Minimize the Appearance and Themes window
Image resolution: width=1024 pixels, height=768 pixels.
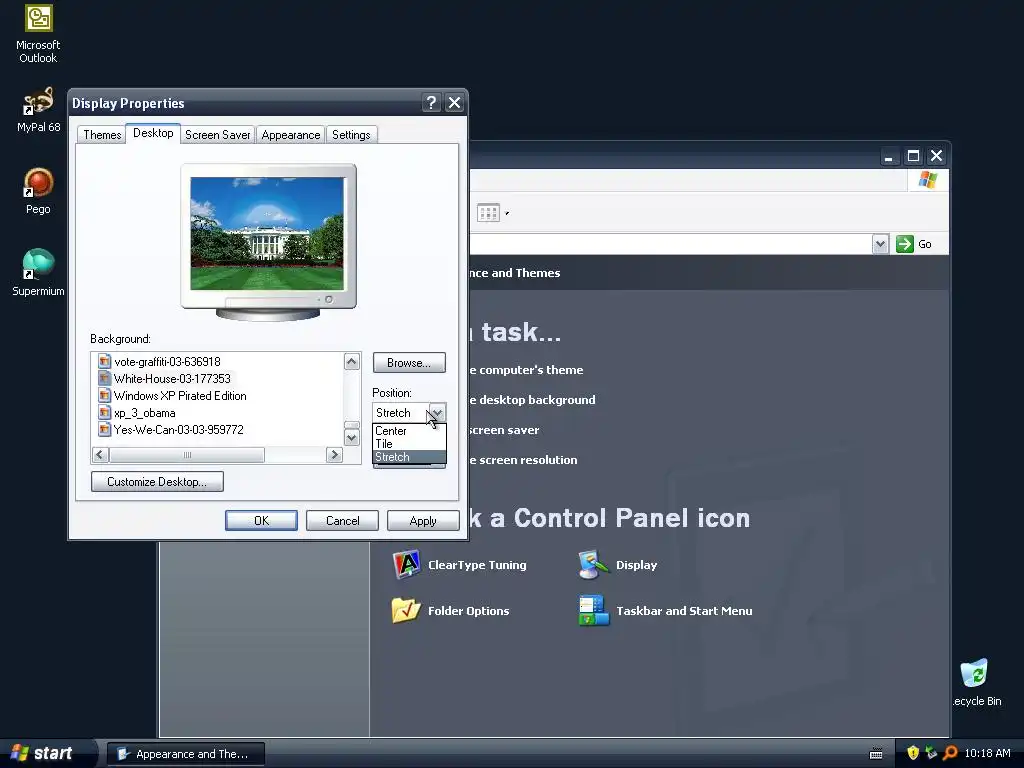point(888,155)
